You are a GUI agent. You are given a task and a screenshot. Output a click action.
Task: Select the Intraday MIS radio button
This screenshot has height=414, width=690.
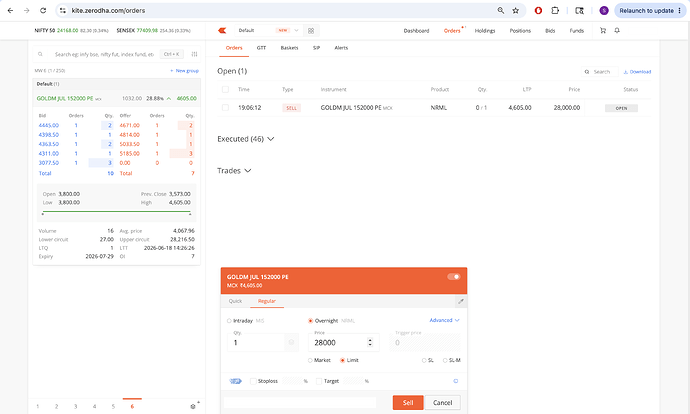(229, 321)
